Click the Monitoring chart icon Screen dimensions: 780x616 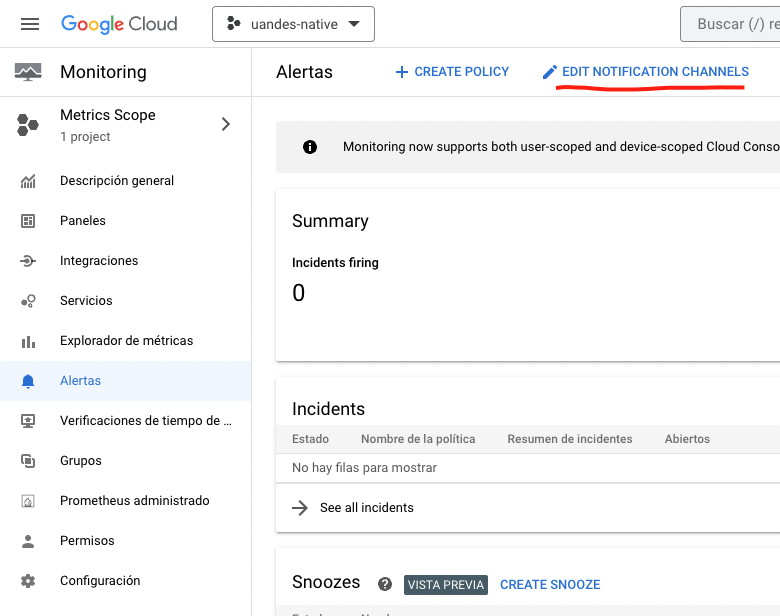[28, 72]
